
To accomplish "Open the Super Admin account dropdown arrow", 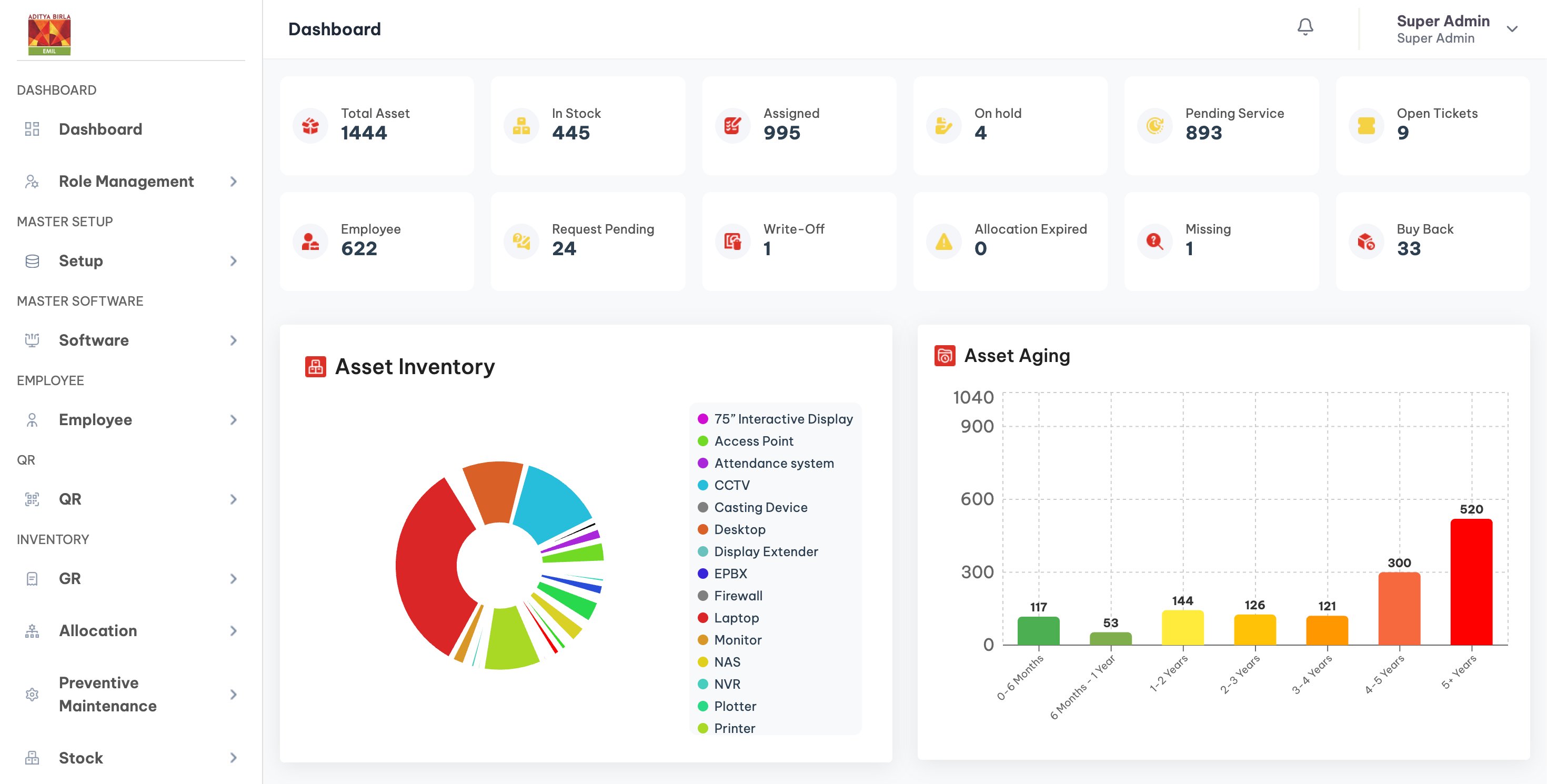I will (1512, 29).
